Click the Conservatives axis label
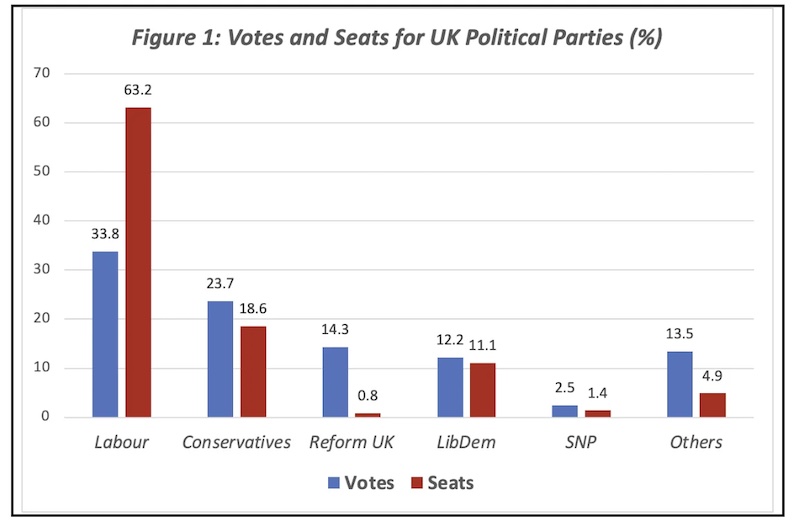Image resolution: width=800 pixels, height=530 pixels. 236,442
